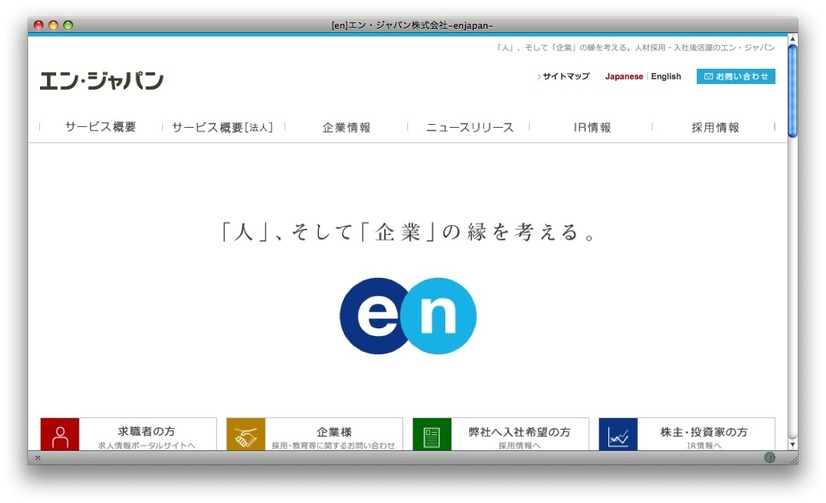The width and height of the screenshot is (826, 503).
Task: Click the yellow handshake icon for companies
Action: [x=246, y=435]
